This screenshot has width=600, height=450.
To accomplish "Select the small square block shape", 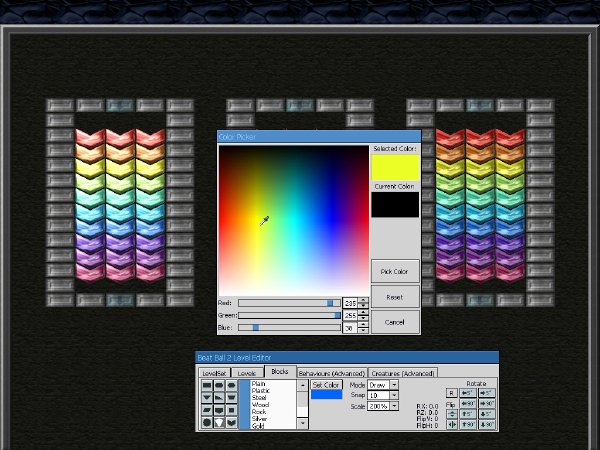I will click(x=231, y=410).
